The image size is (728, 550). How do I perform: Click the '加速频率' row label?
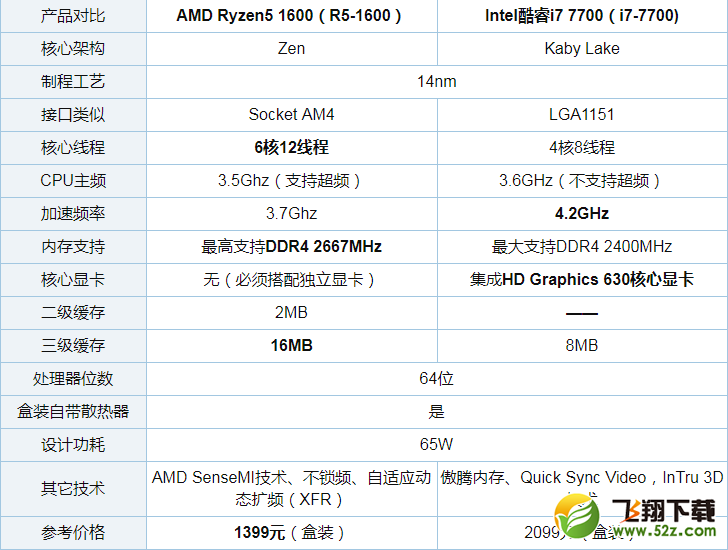(x=73, y=214)
